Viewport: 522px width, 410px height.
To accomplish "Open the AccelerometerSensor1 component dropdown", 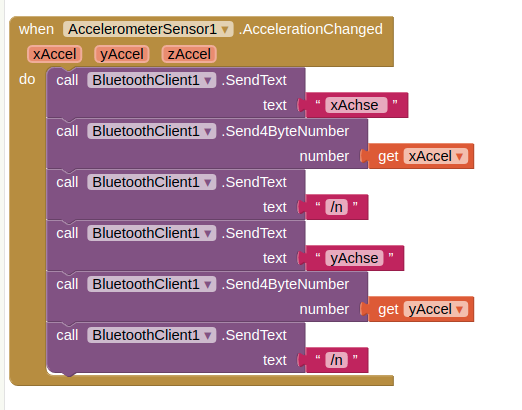I will pyautogui.click(x=148, y=29).
